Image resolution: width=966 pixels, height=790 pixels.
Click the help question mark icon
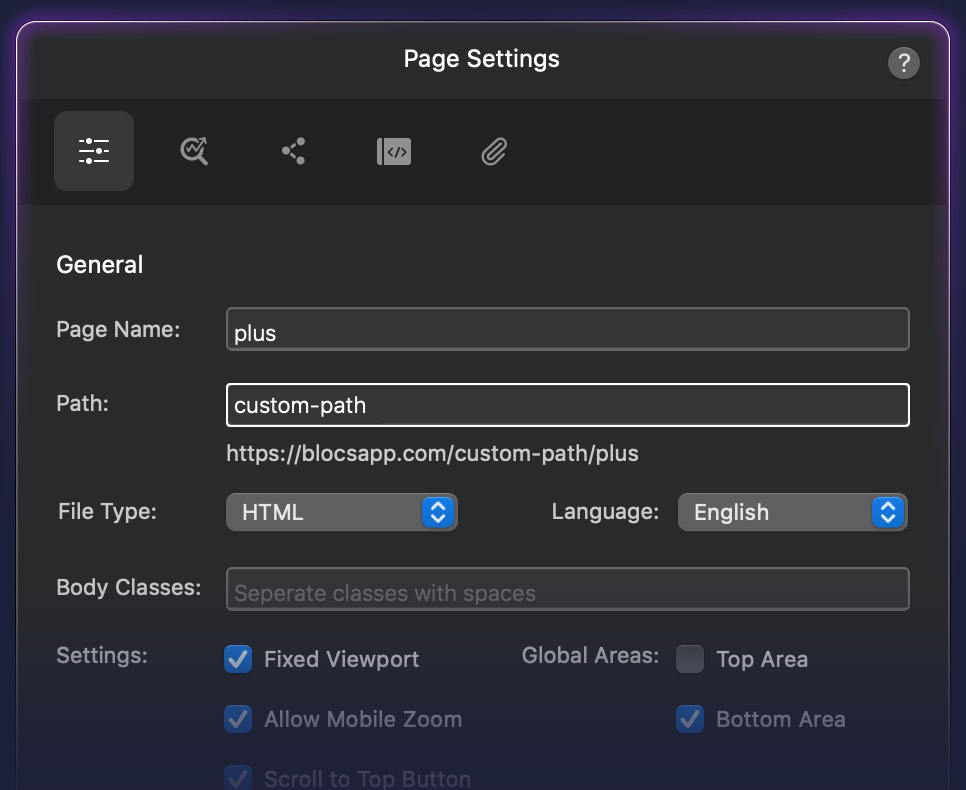[903, 64]
